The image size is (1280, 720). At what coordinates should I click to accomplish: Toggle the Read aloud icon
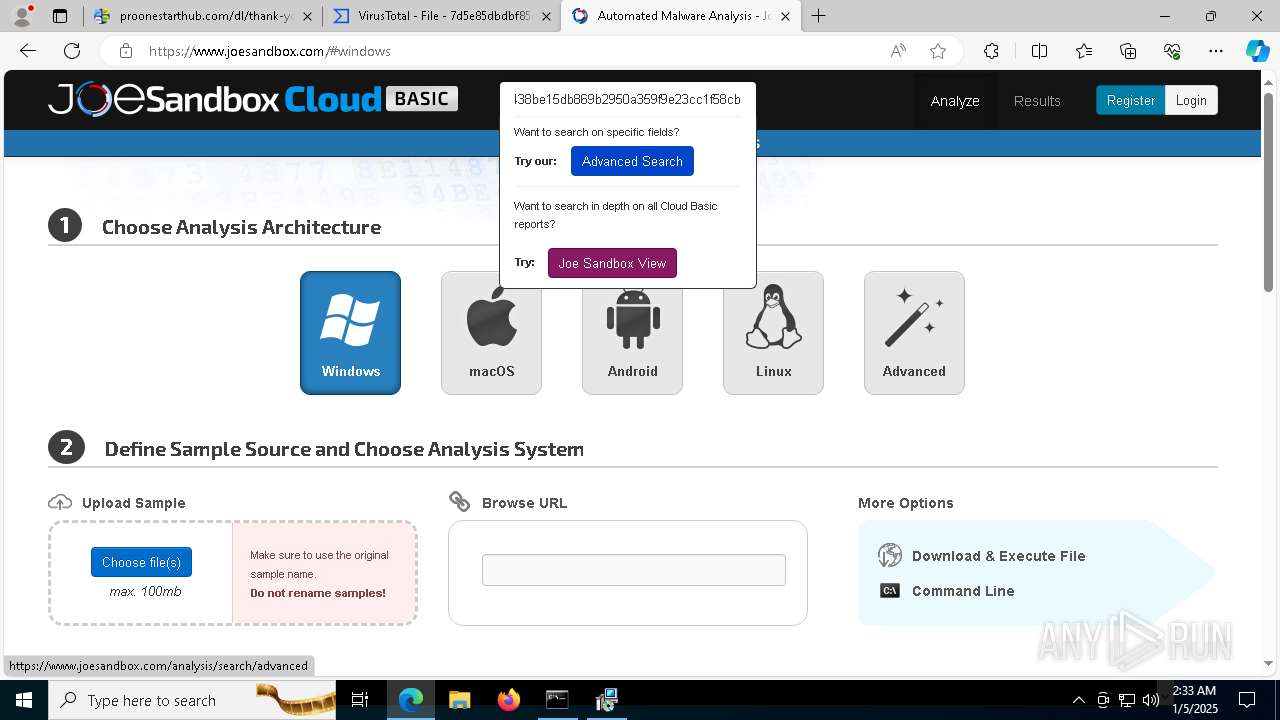898,51
